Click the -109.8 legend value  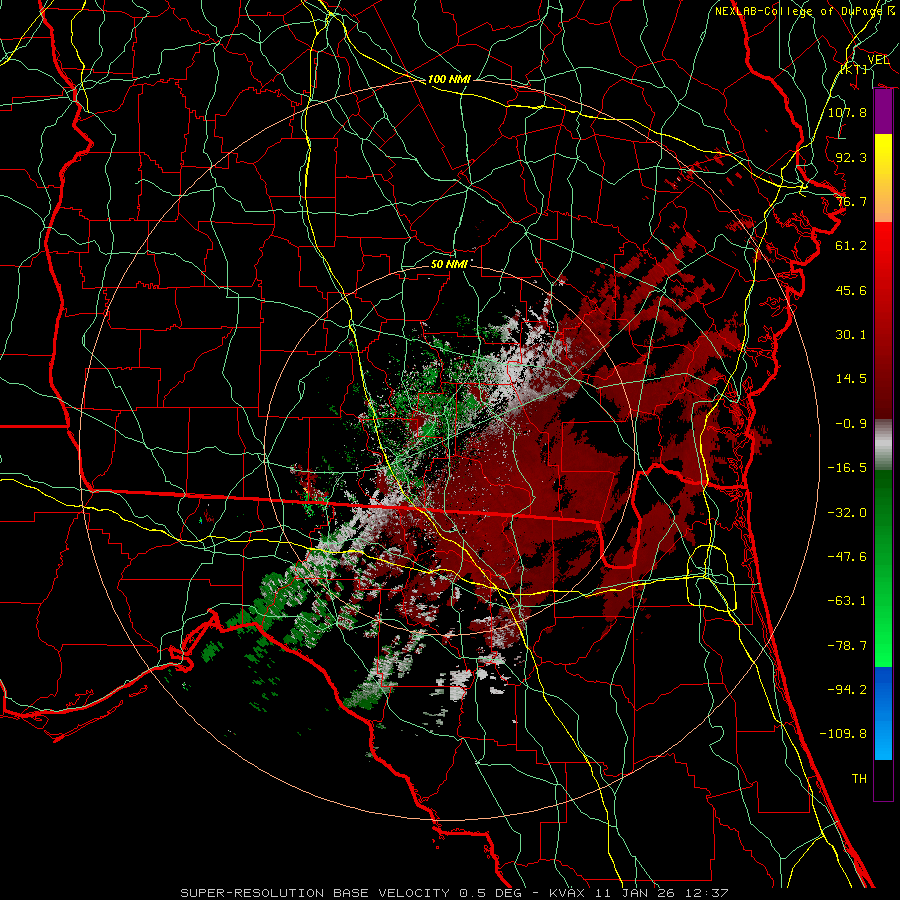[843, 734]
